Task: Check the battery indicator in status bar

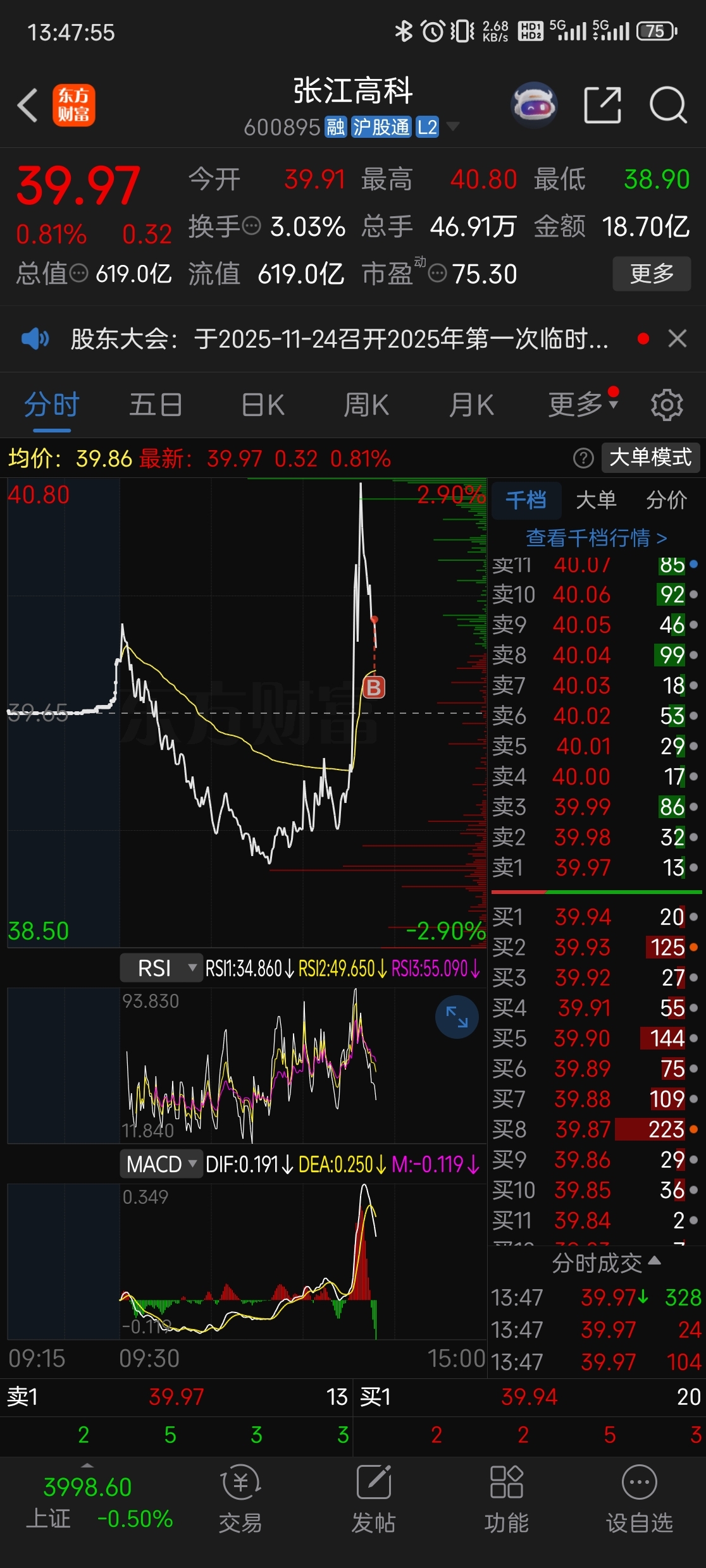Action: [x=657, y=31]
